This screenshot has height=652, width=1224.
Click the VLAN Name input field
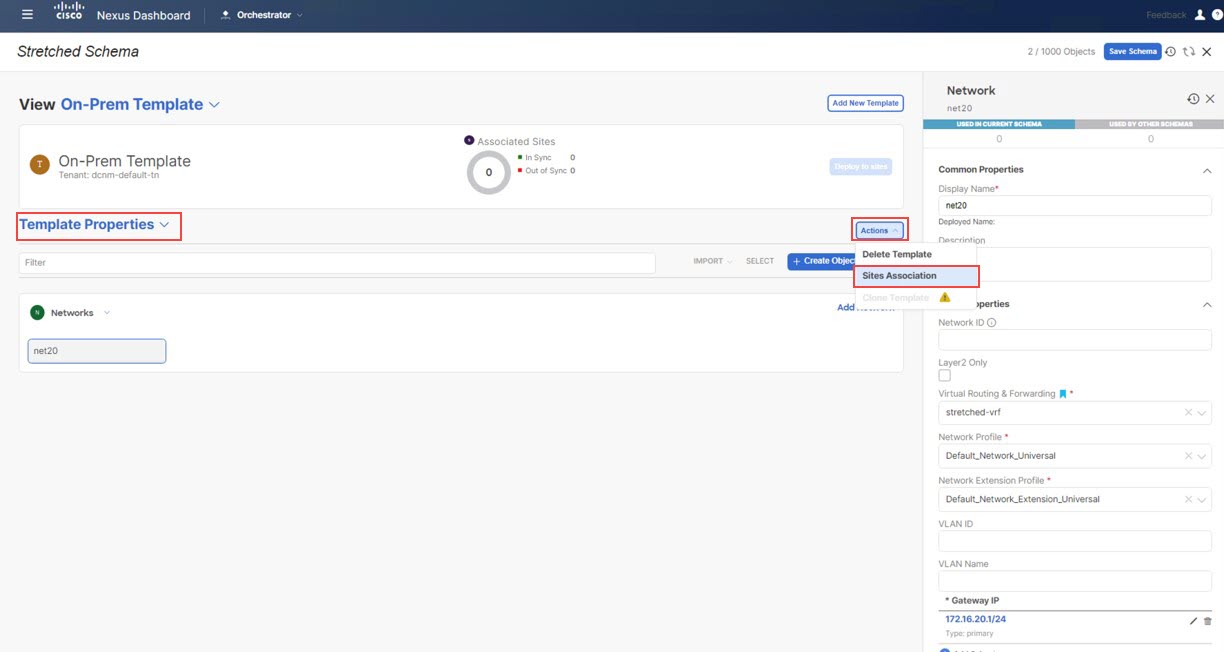coord(1075,581)
